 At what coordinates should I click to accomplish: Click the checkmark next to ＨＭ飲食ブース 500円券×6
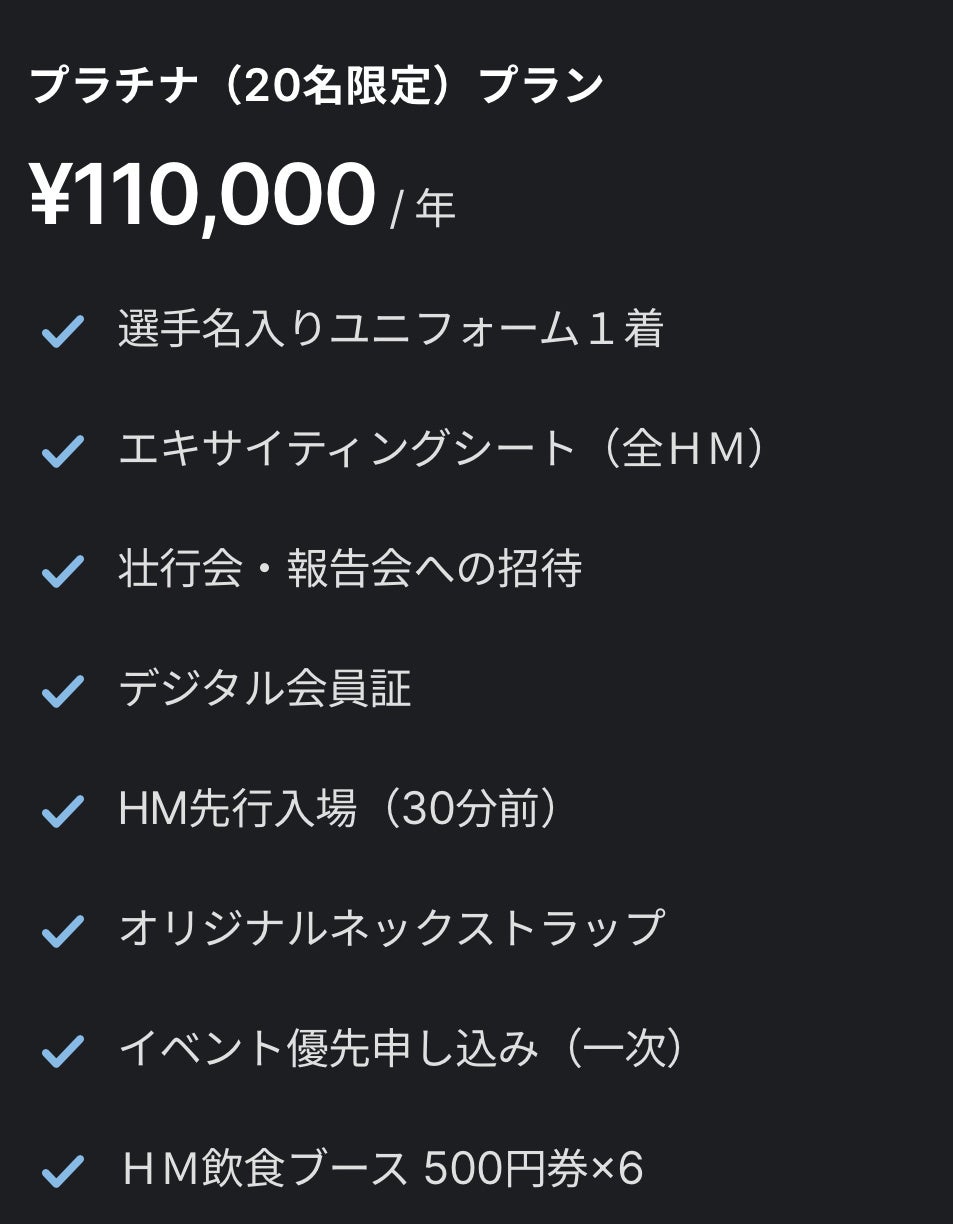(x=62, y=1171)
